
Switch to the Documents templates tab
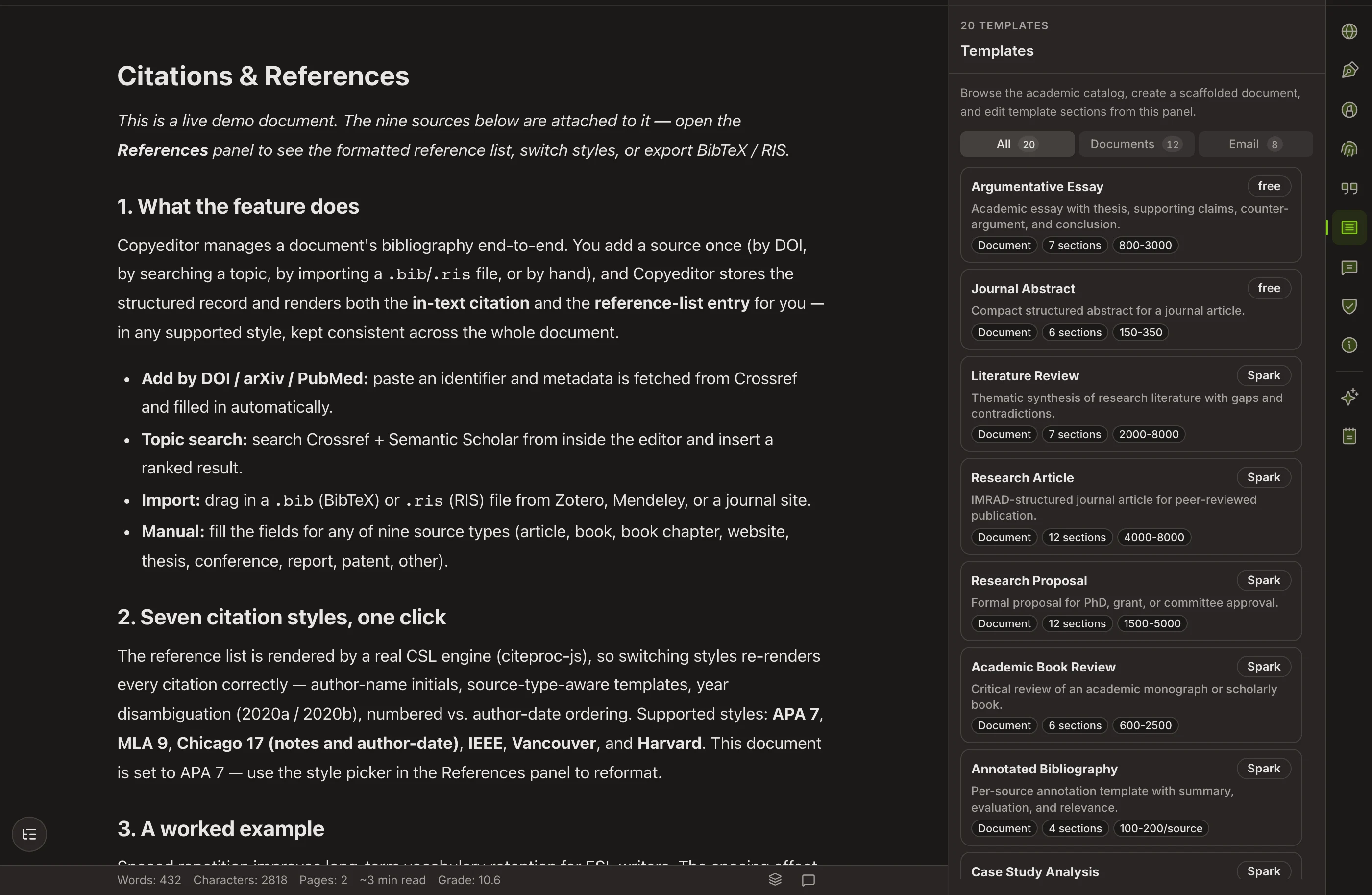pyautogui.click(x=1136, y=144)
